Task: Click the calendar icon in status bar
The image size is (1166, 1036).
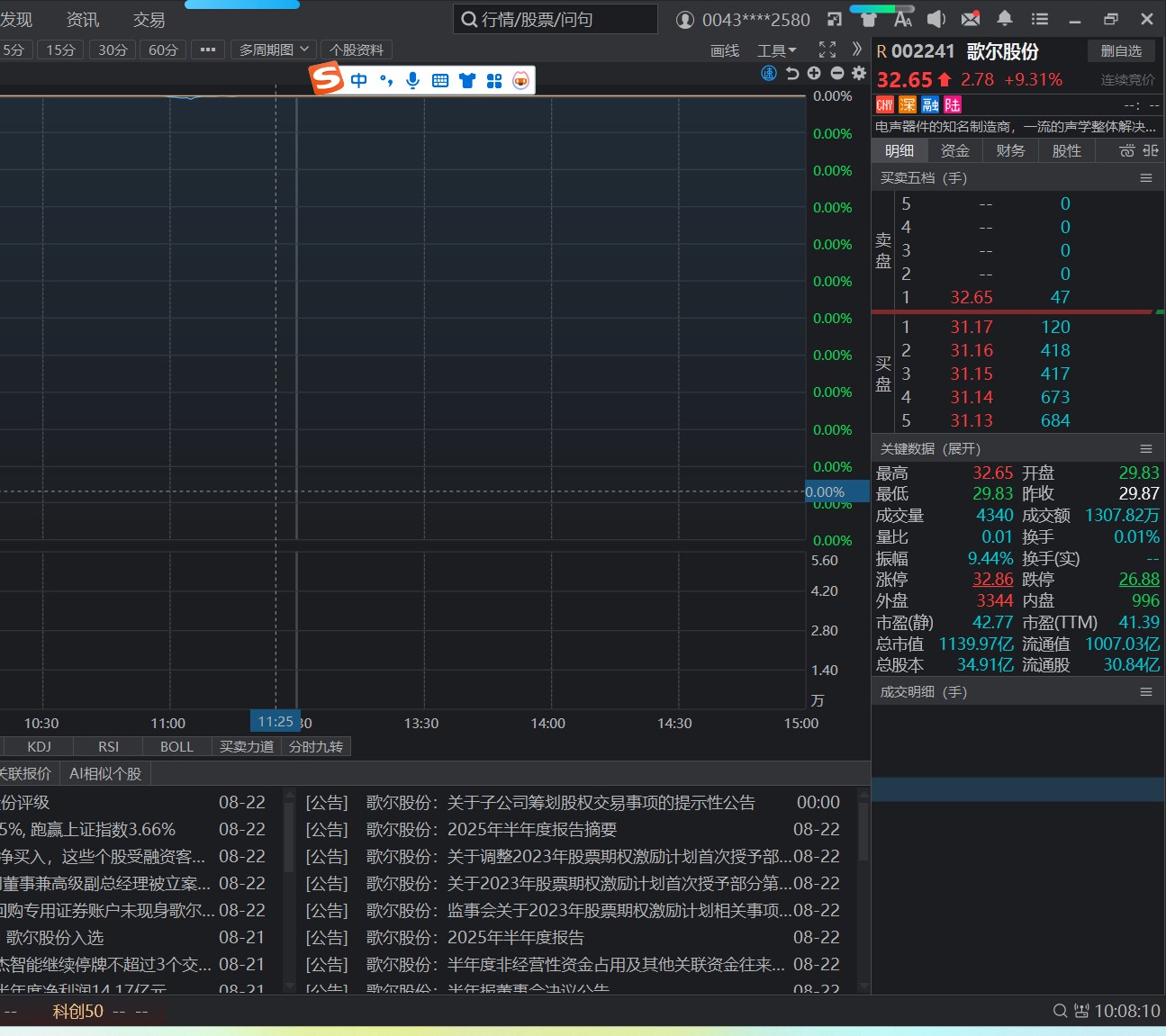Action: coord(1081,1011)
